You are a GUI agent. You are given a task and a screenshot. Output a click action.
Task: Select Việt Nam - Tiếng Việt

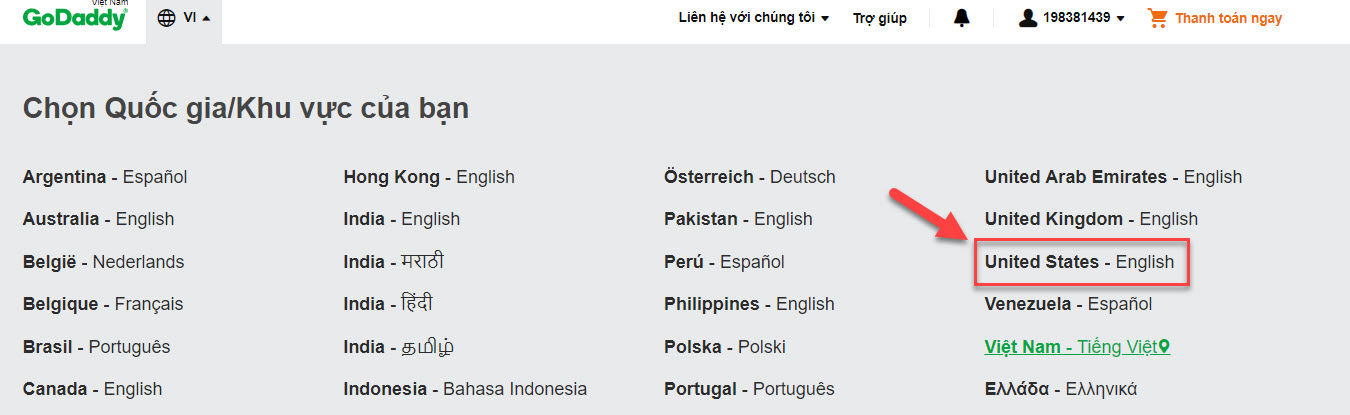pos(1070,347)
